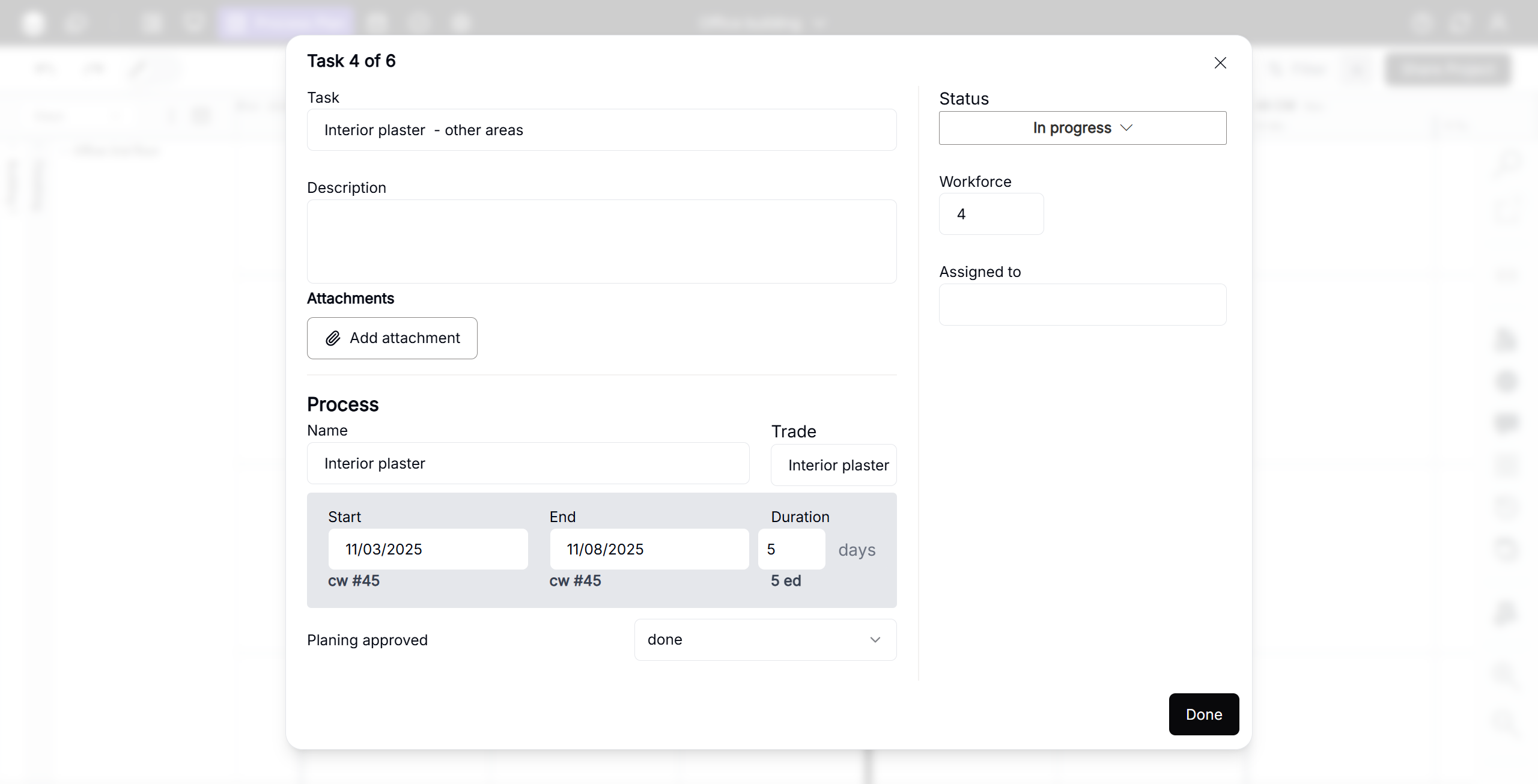1538x784 pixels.
Task: Edit the Process Name field
Action: pos(527,463)
